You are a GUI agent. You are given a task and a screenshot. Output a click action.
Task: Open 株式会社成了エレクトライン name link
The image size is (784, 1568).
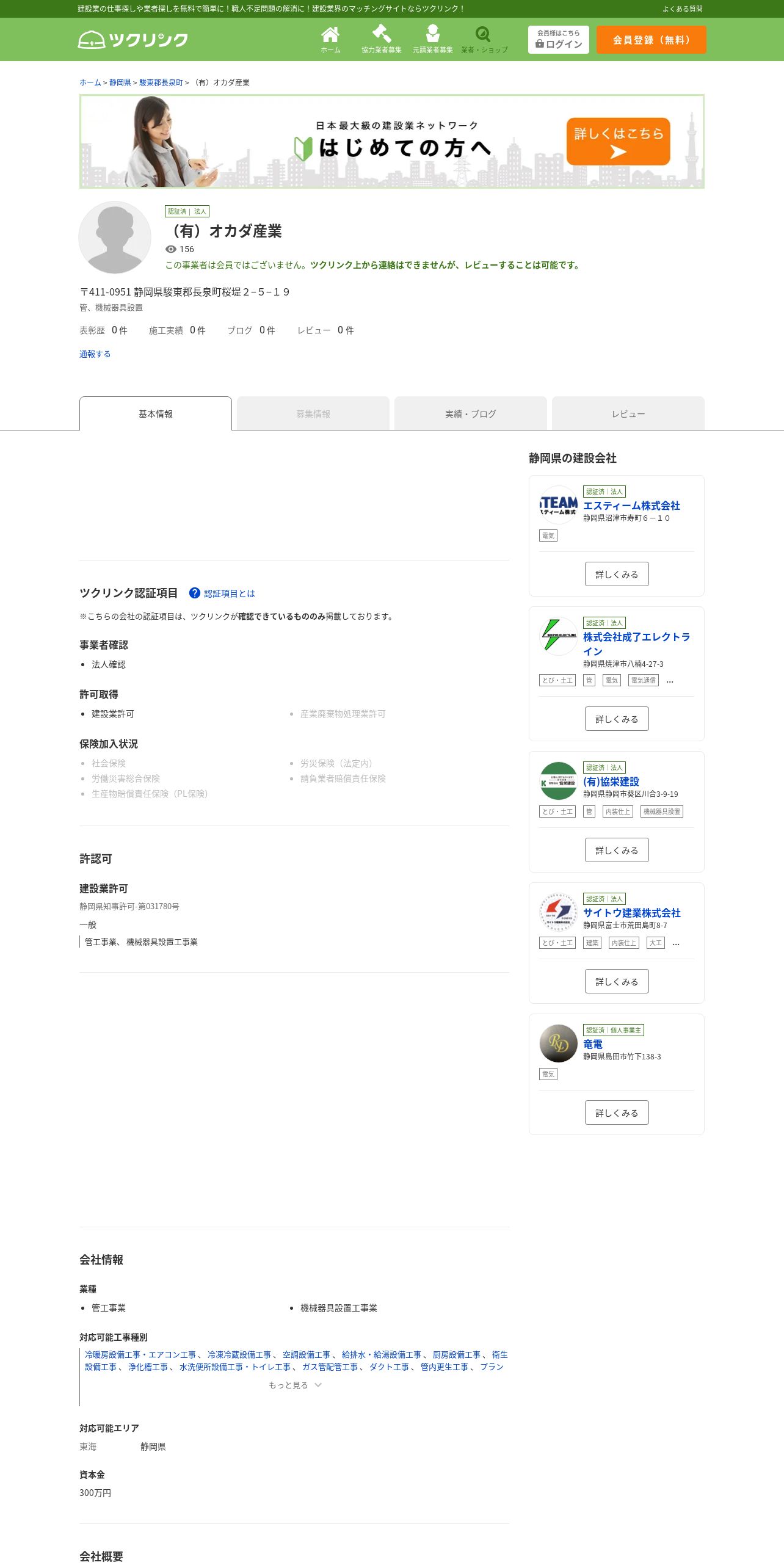point(637,644)
